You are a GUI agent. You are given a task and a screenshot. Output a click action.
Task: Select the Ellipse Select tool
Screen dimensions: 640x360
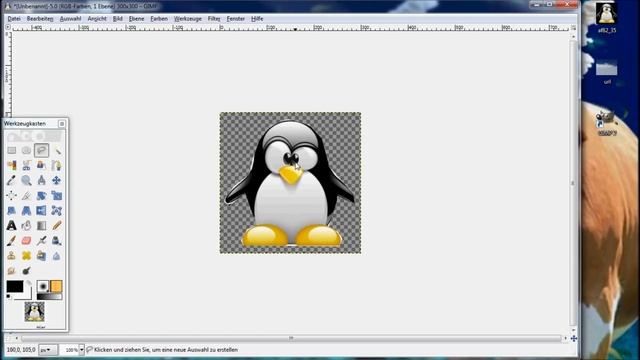(27, 151)
